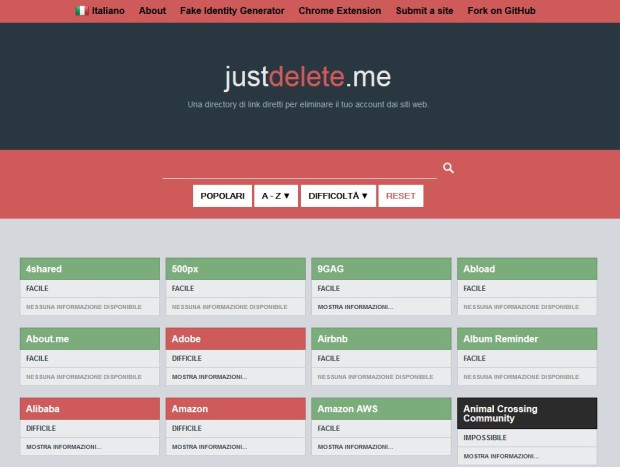Click the justdelete.me logo title
620x467 pixels.
[x=308, y=76]
